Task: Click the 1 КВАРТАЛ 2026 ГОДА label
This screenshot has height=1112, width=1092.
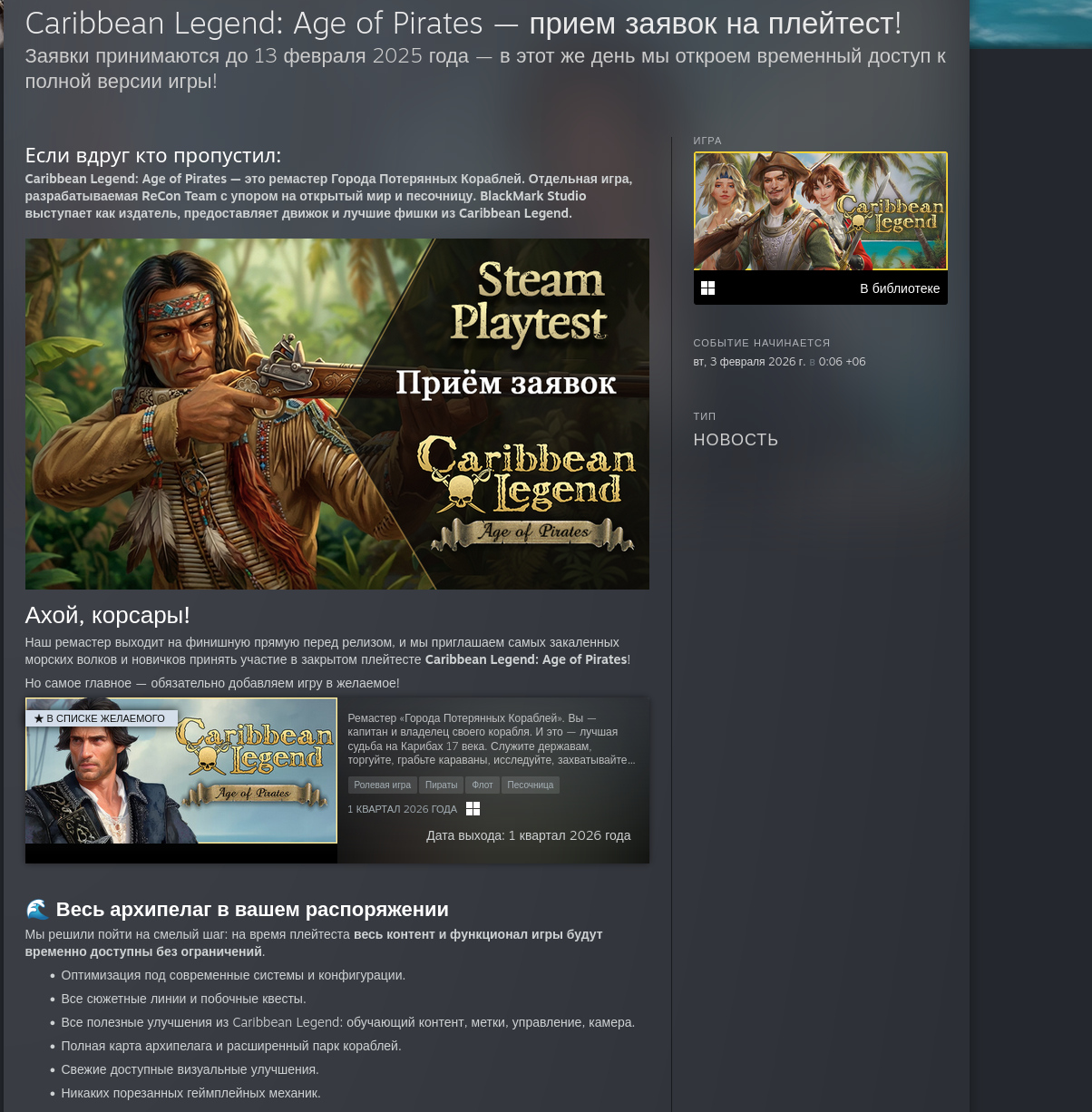Action: click(403, 809)
